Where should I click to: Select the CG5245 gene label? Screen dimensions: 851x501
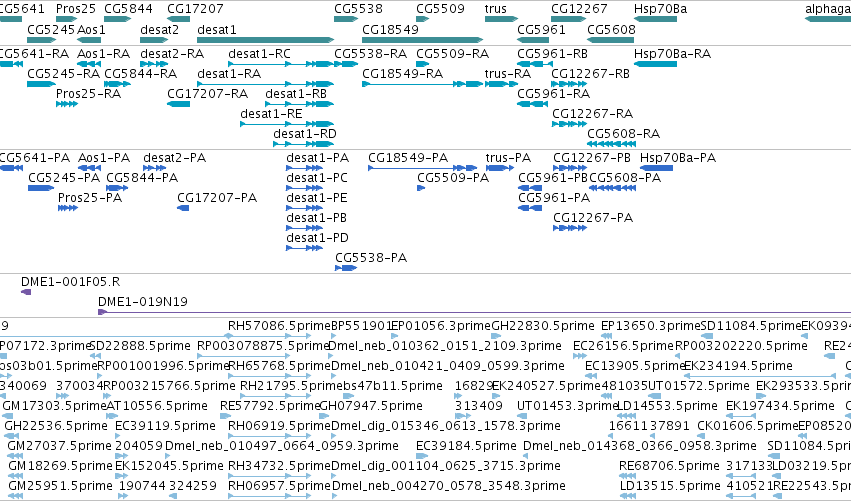[x=51, y=29]
